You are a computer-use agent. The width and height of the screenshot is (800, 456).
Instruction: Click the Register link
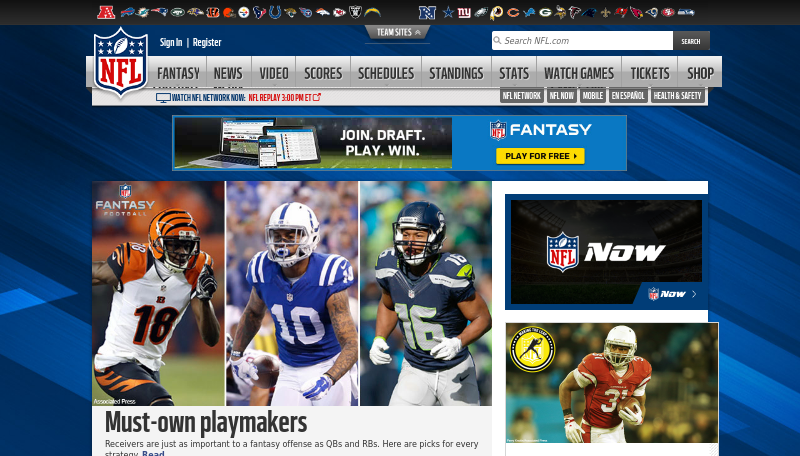(x=207, y=42)
